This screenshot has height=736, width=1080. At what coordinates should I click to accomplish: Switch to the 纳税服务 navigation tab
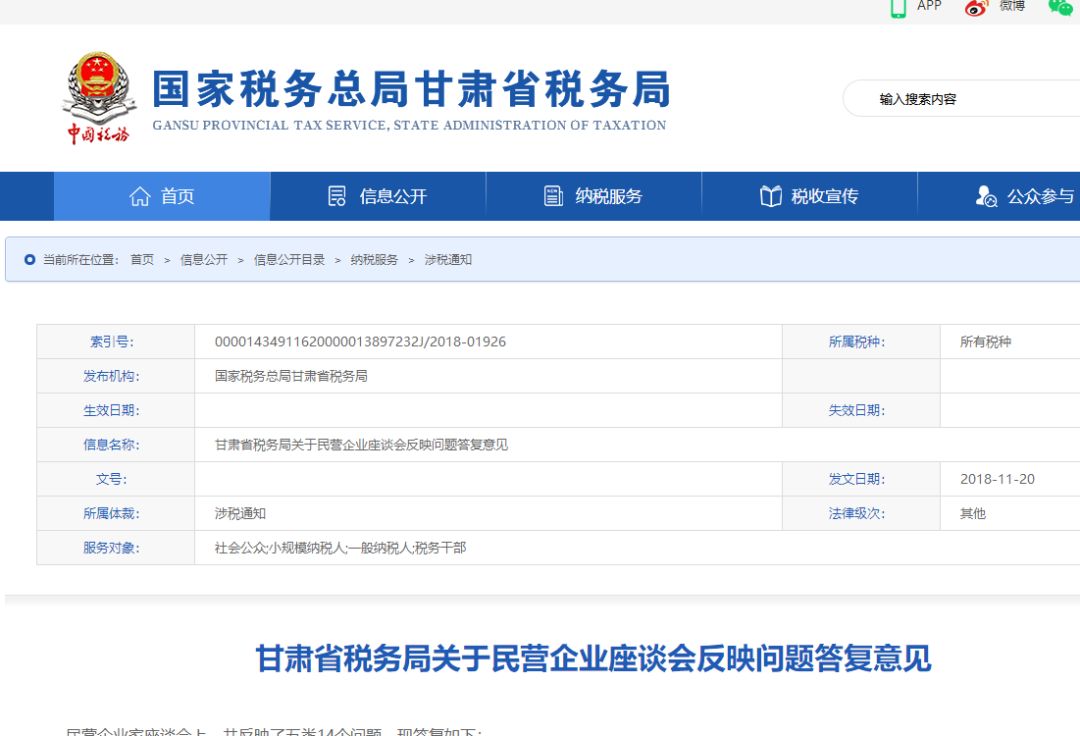coord(608,197)
